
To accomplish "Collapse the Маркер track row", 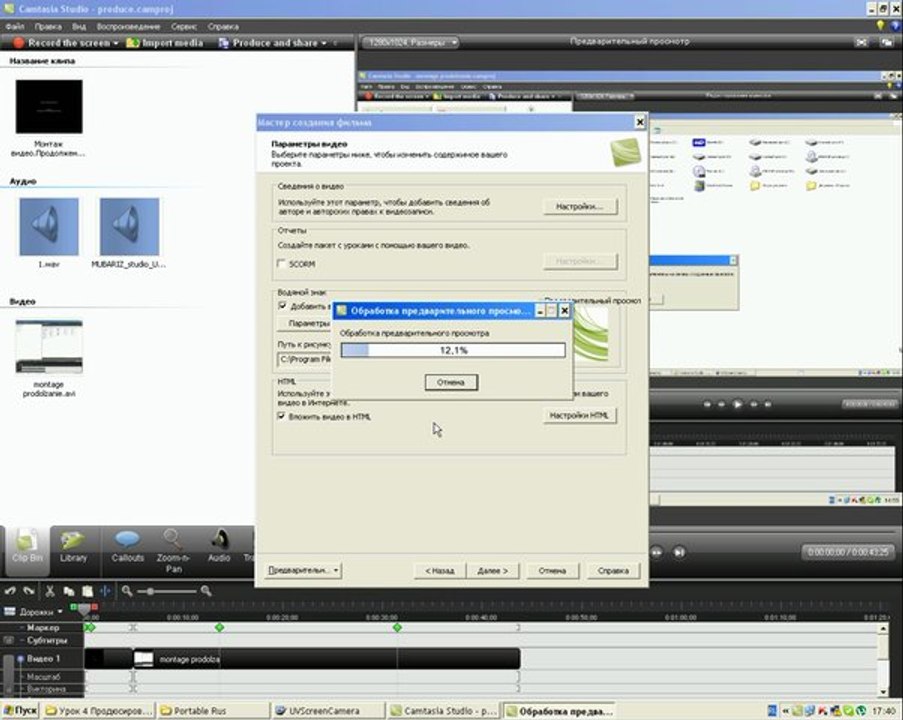I will [22, 627].
